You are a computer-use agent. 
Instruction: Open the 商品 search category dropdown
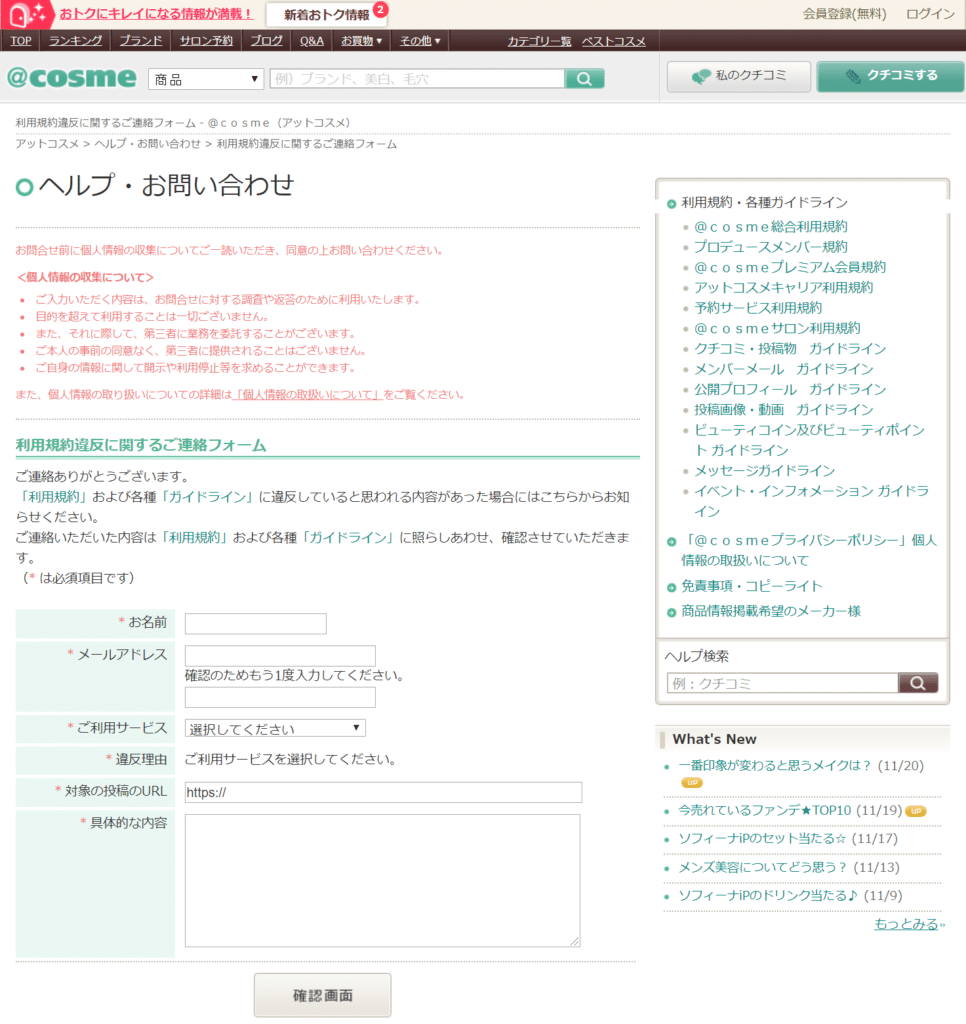(x=205, y=79)
